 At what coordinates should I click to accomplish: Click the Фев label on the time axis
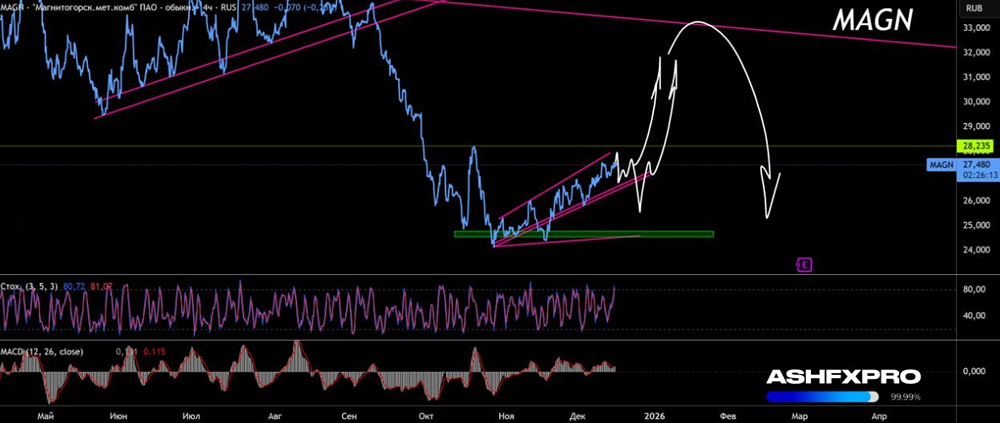click(727, 416)
